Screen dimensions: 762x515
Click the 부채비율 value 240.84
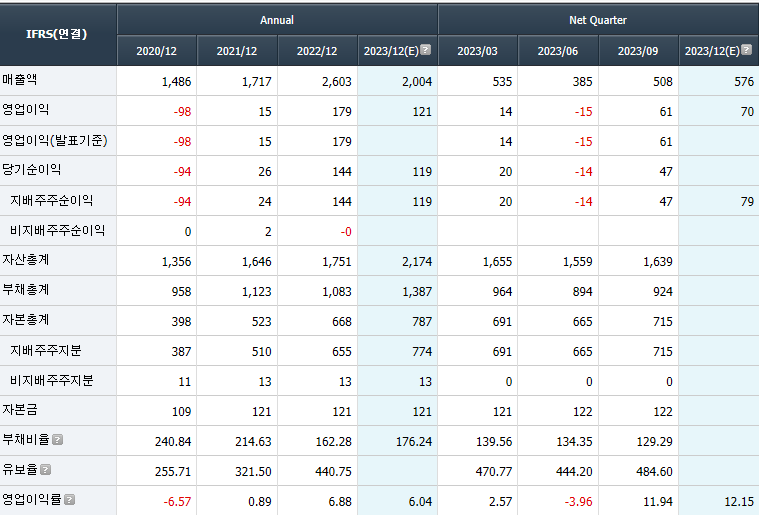click(x=173, y=442)
